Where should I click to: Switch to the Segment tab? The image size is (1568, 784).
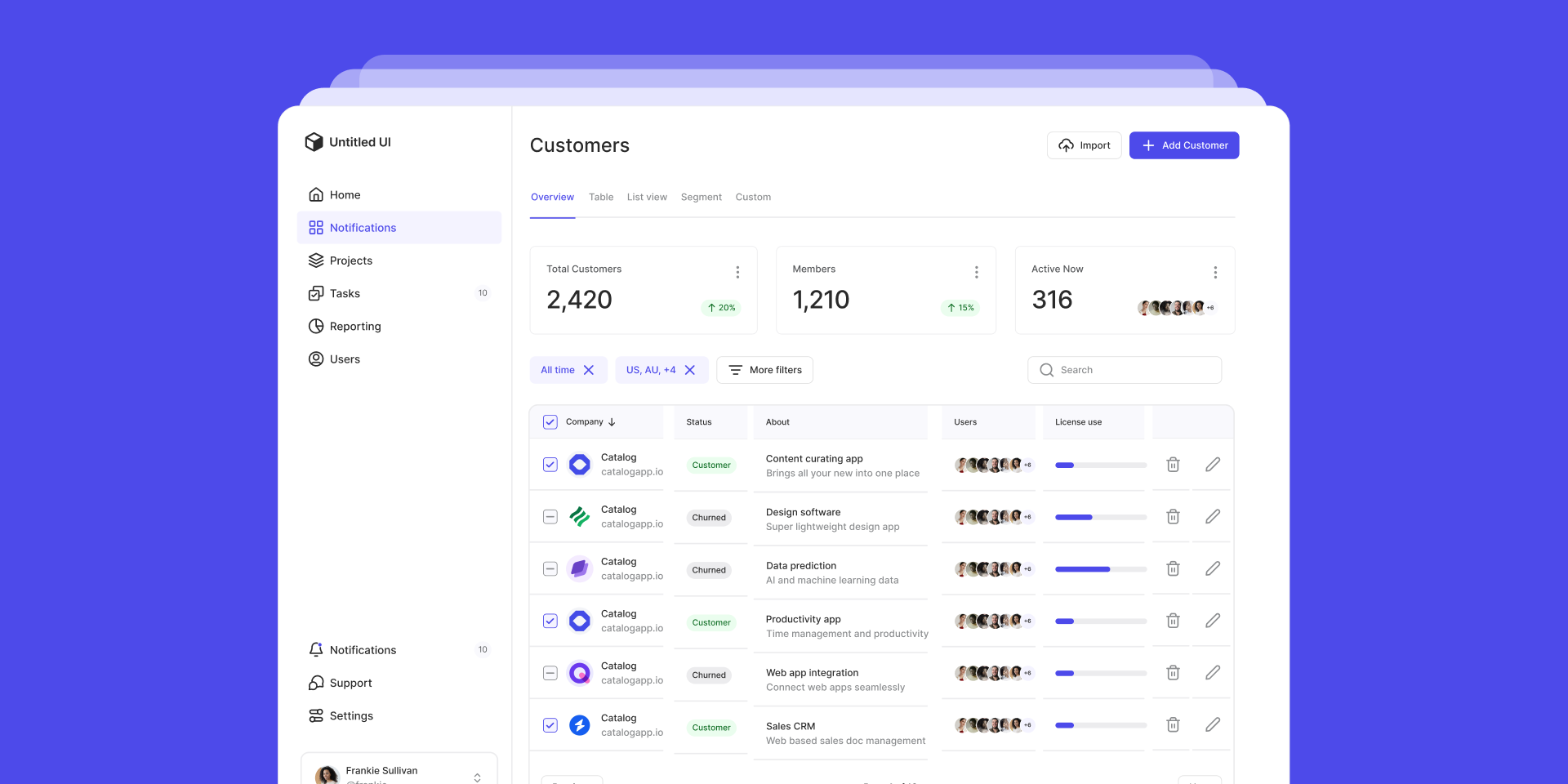(701, 197)
